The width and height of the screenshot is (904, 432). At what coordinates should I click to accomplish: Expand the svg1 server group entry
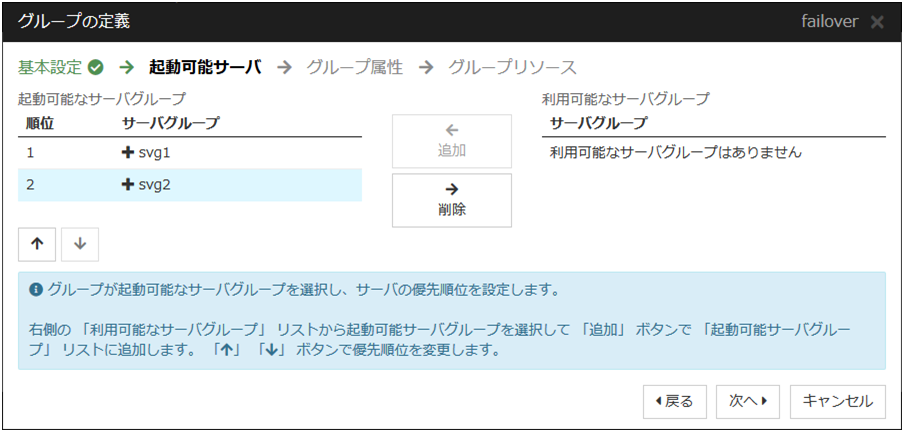click(128, 153)
